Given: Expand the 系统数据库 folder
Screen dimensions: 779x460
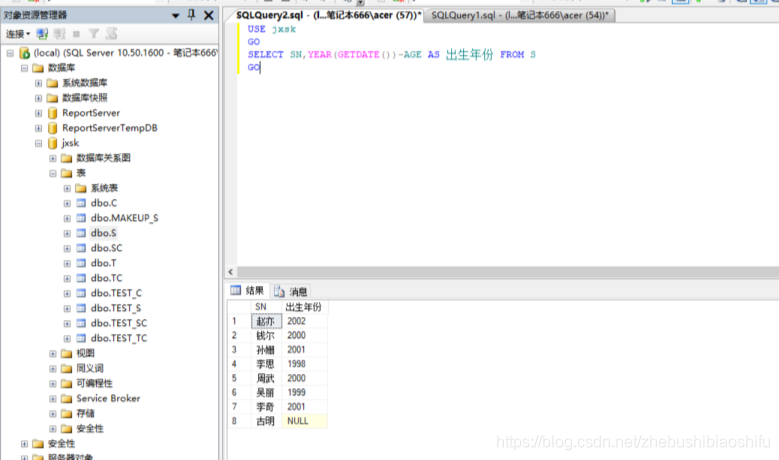Looking at the screenshot, I should (x=38, y=83).
